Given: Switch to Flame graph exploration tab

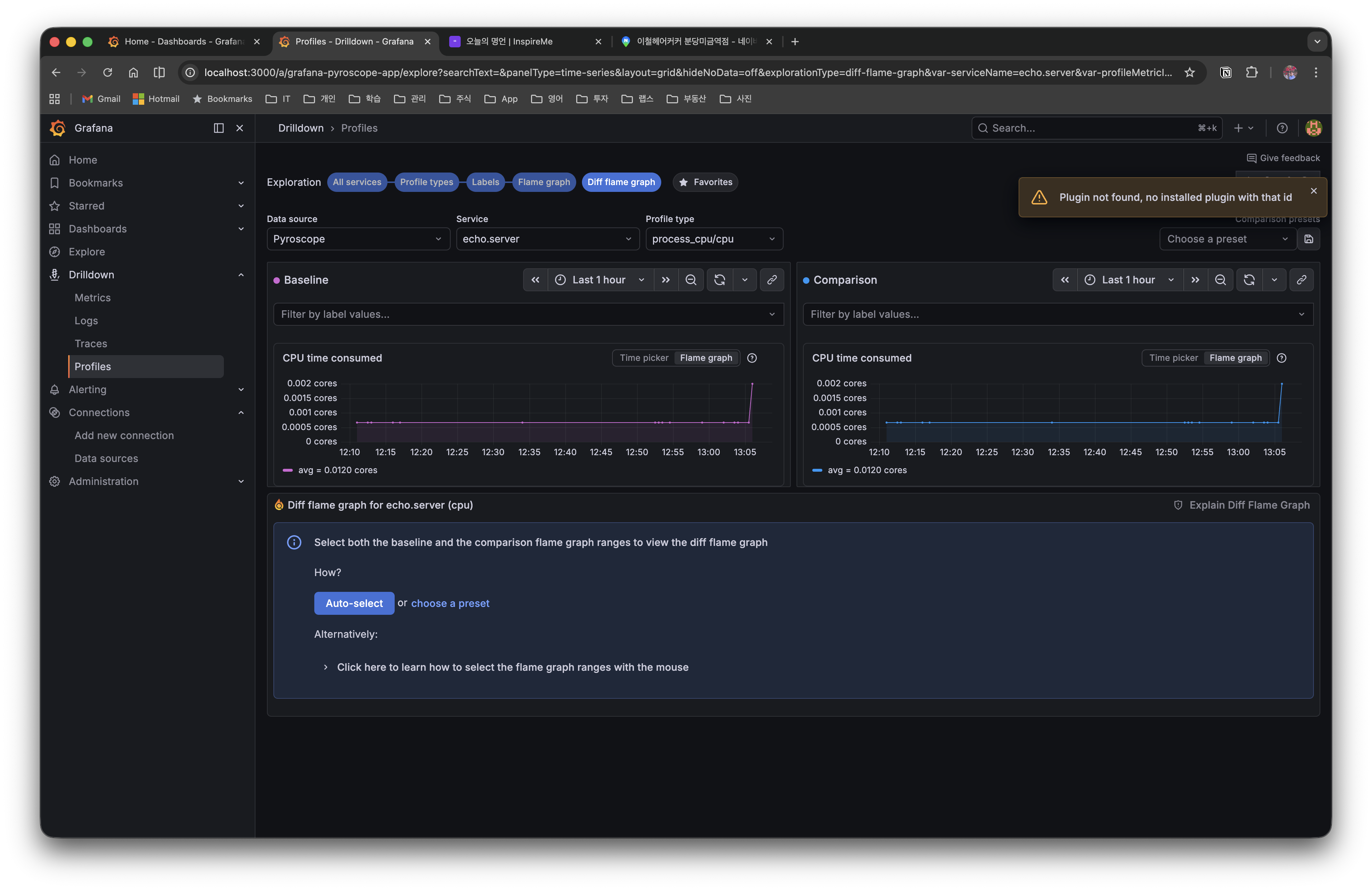Looking at the screenshot, I should pyautogui.click(x=543, y=182).
